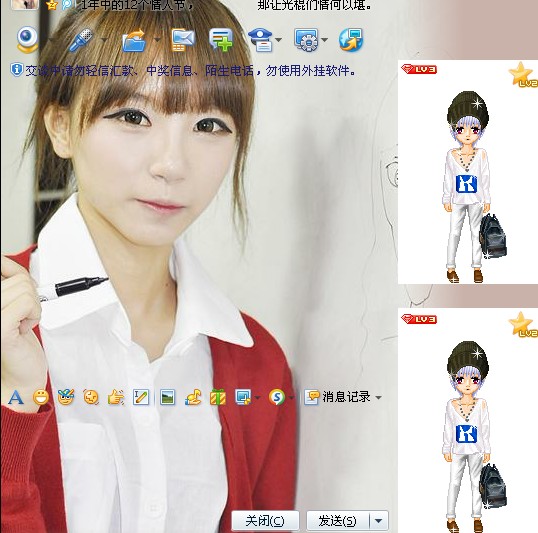Click the send file folder icon
The image size is (538, 533).
[x=134, y=40]
